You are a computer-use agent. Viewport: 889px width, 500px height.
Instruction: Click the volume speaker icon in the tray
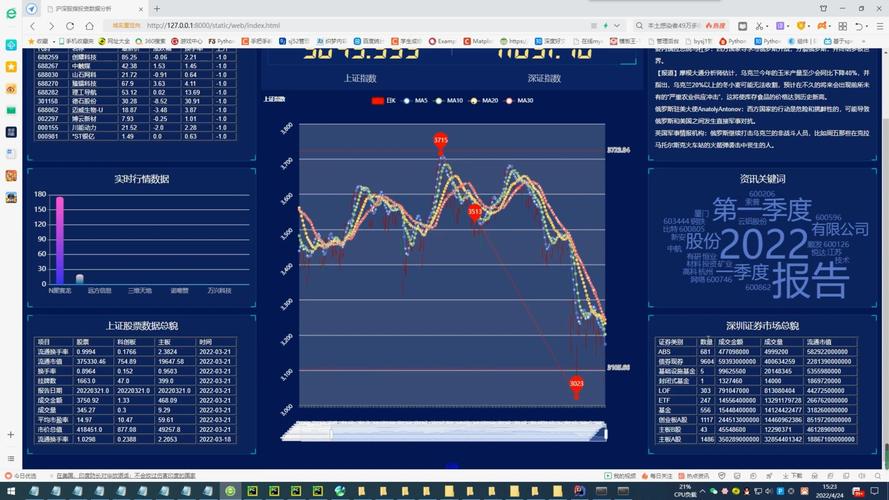[769, 491]
